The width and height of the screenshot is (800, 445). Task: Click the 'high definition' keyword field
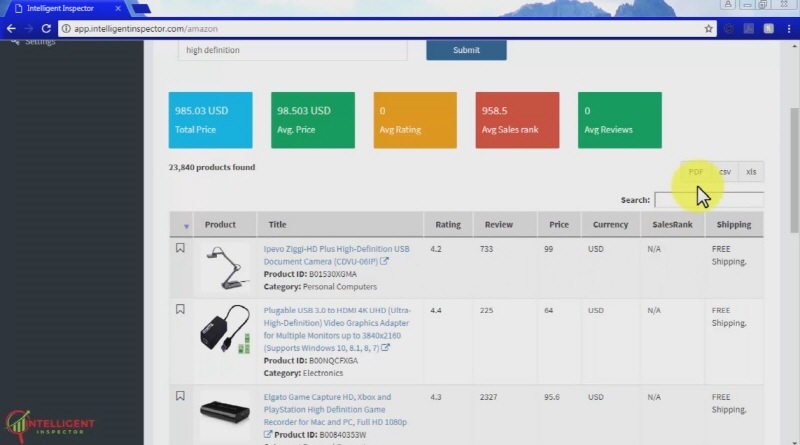pyautogui.click(x=292, y=50)
